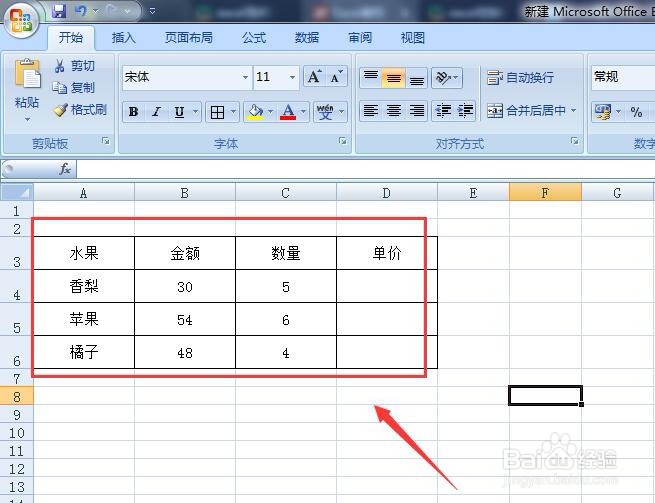Select cell containing 香梨

[x=84, y=286]
